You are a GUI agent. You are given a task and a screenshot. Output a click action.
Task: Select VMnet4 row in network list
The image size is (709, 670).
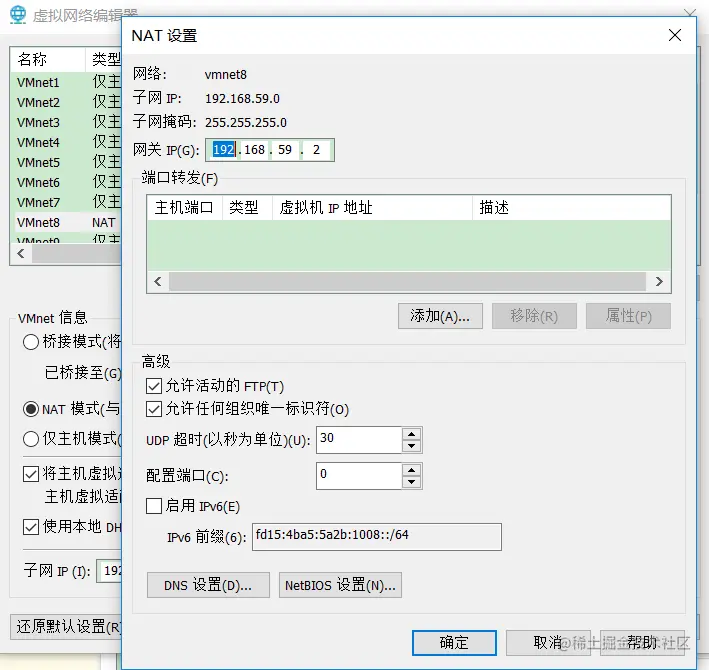pos(66,142)
